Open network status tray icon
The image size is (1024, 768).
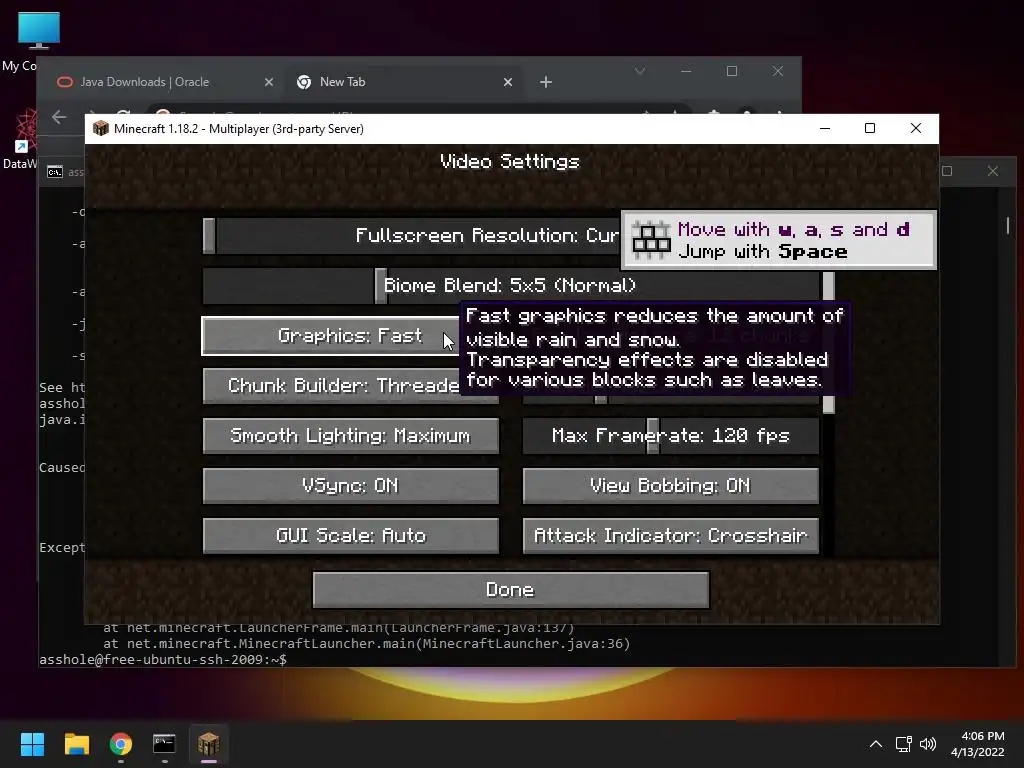[x=904, y=744]
